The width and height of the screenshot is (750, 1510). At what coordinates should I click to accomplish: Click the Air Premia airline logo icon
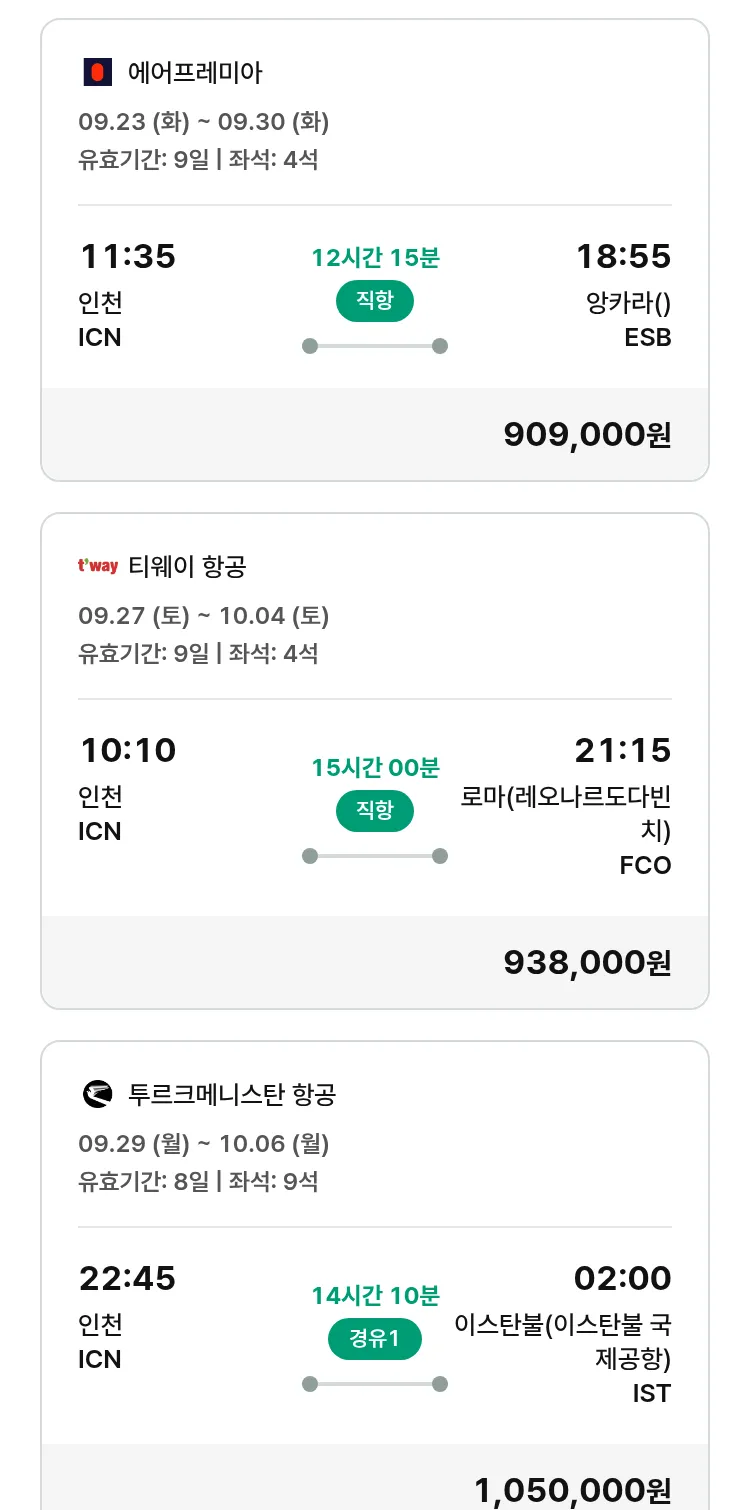coord(97,72)
